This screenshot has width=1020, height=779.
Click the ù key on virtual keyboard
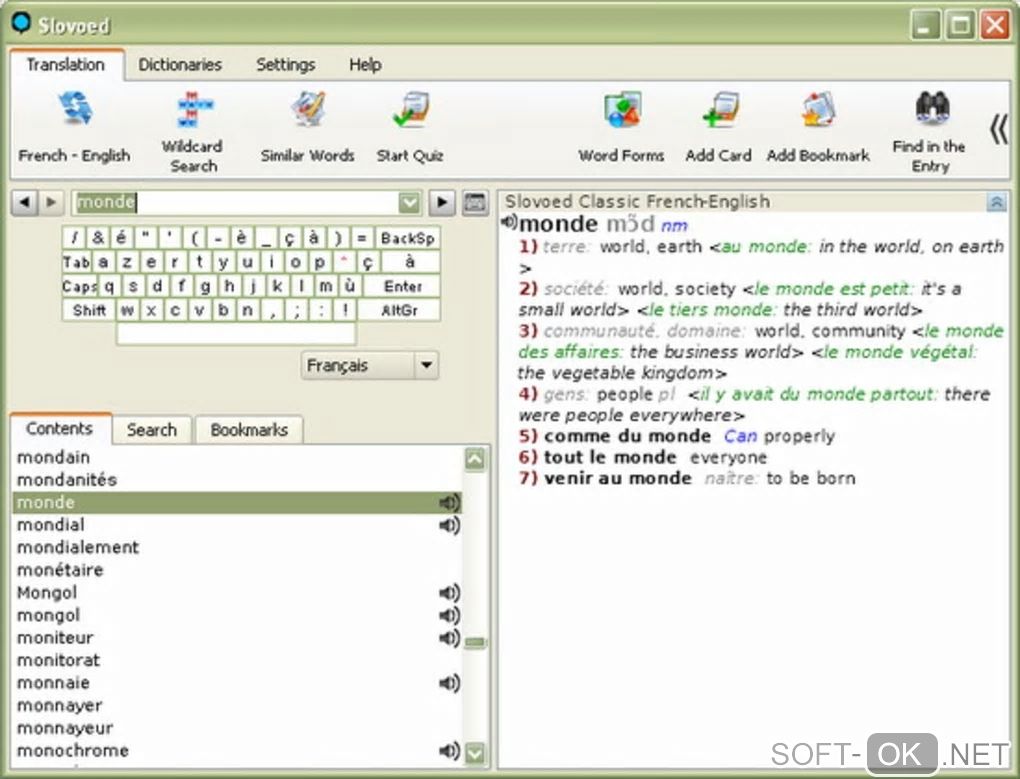coord(349,286)
